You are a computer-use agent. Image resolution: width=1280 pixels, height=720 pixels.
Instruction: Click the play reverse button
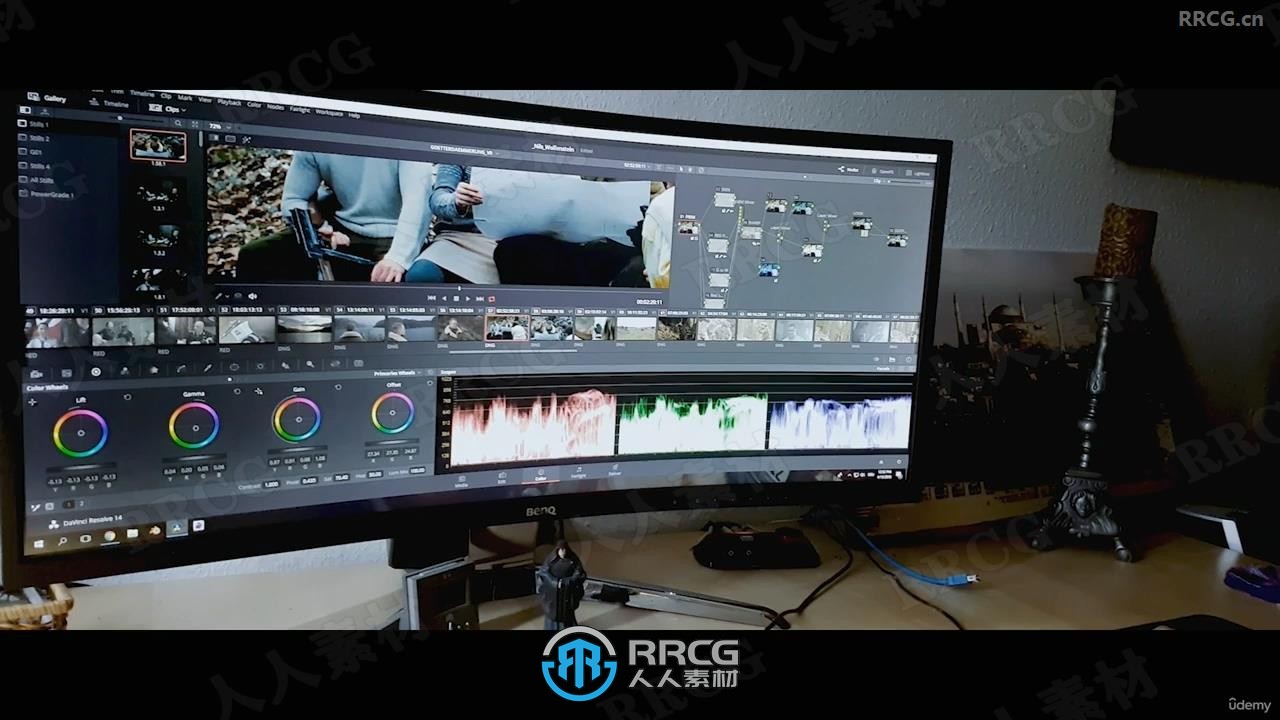tap(444, 298)
